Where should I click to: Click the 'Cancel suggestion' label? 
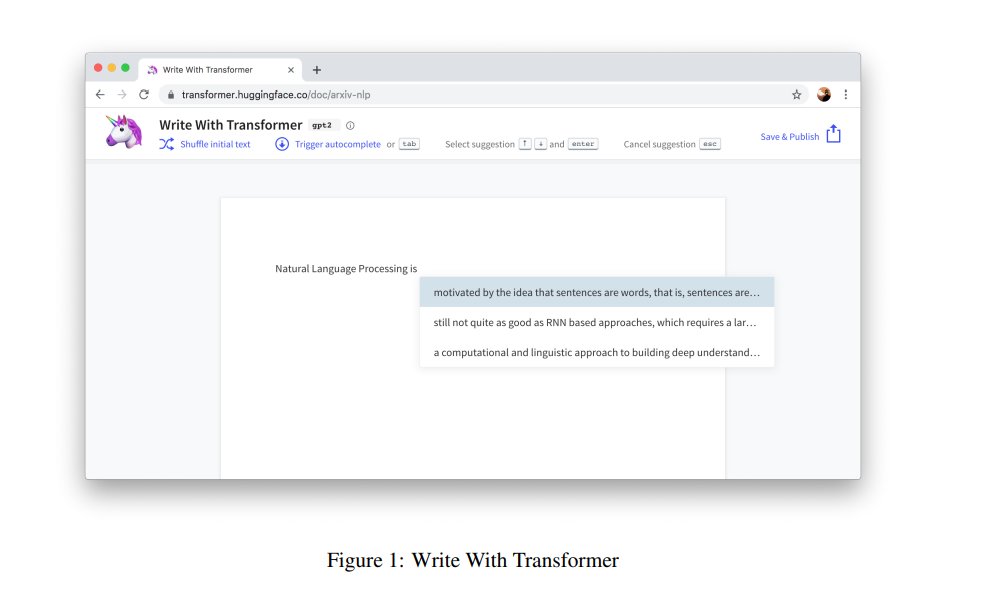(x=660, y=144)
